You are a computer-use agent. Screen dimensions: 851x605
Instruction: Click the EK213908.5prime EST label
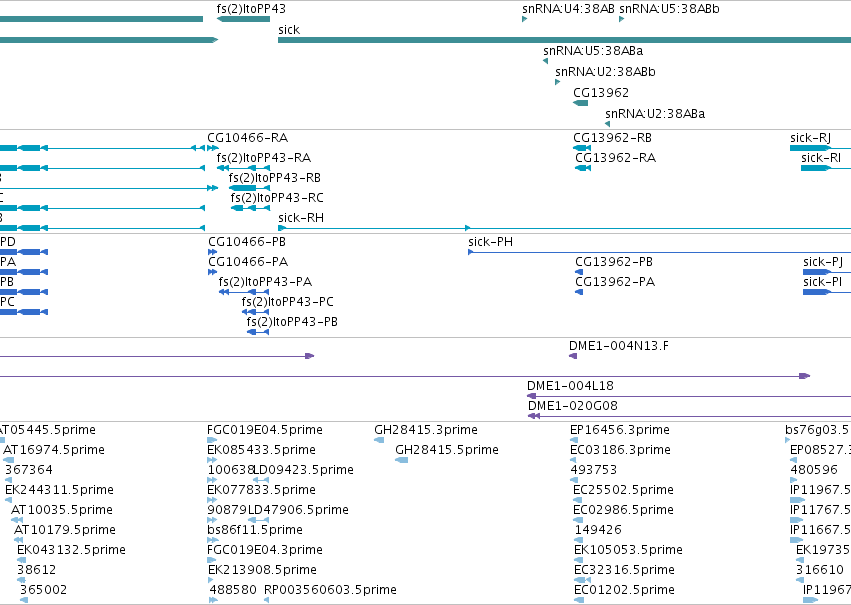(x=262, y=570)
